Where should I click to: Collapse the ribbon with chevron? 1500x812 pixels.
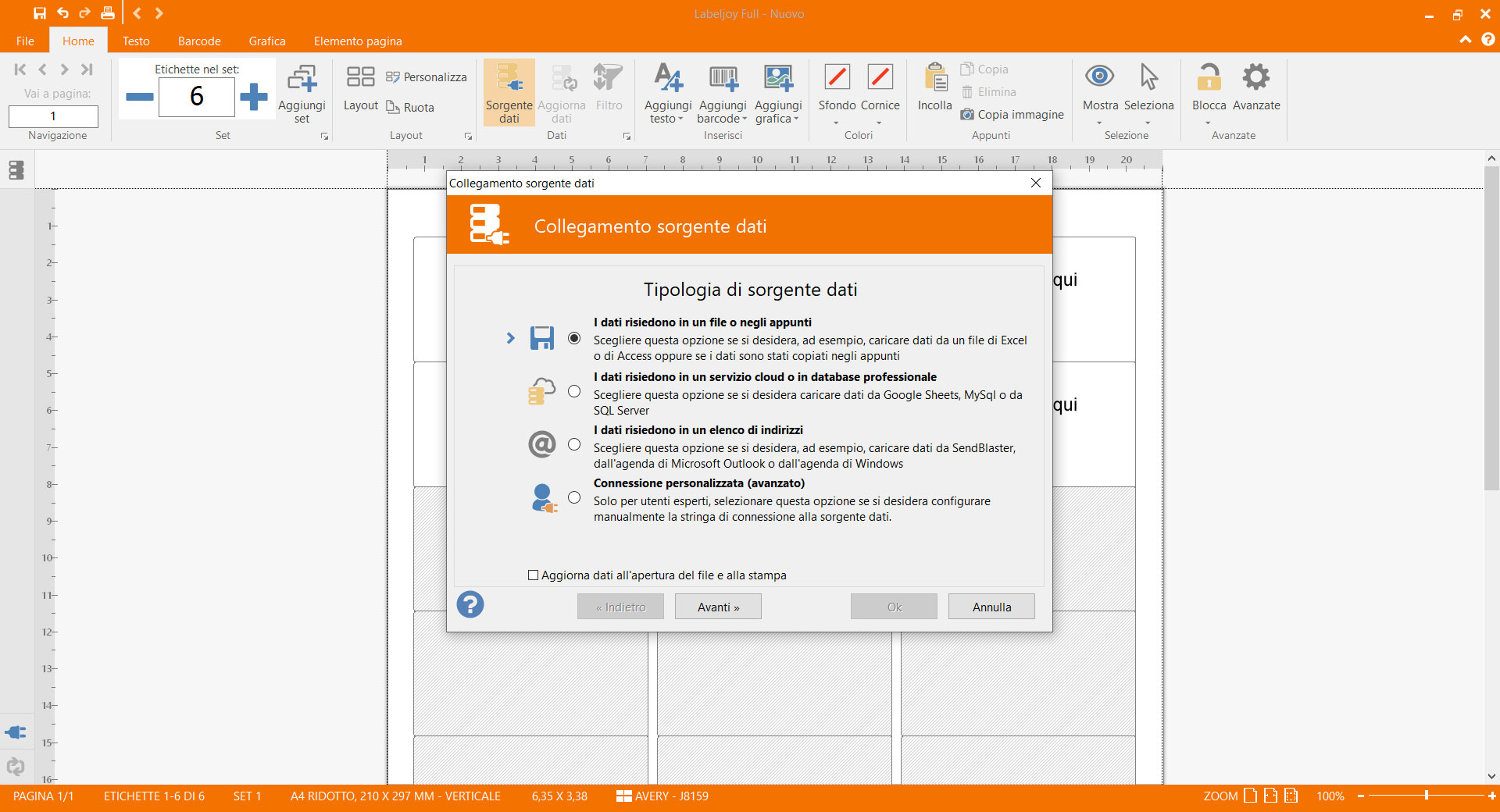click(1466, 39)
